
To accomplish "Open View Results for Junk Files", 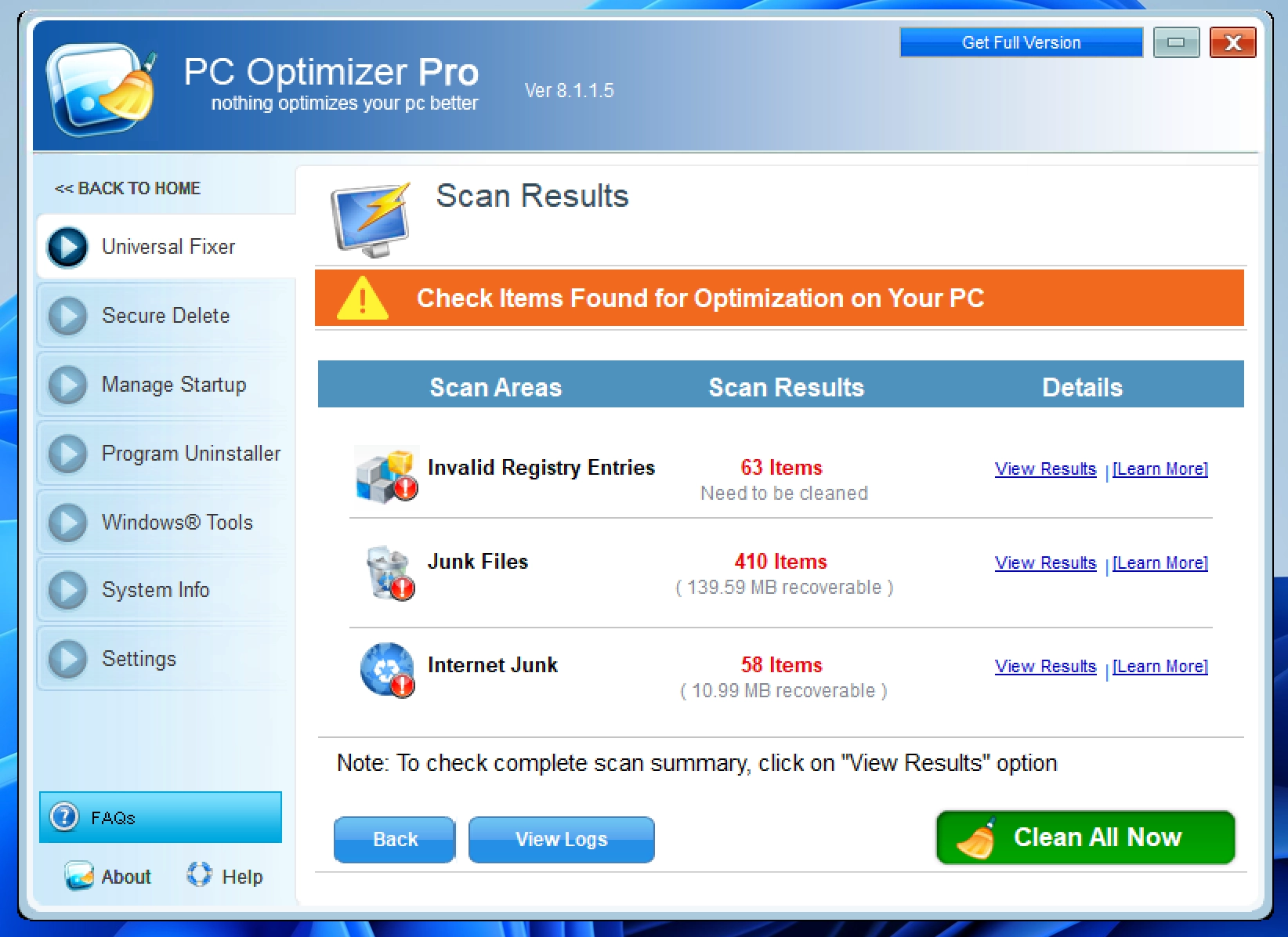I will pyautogui.click(x=1044, y=563).
